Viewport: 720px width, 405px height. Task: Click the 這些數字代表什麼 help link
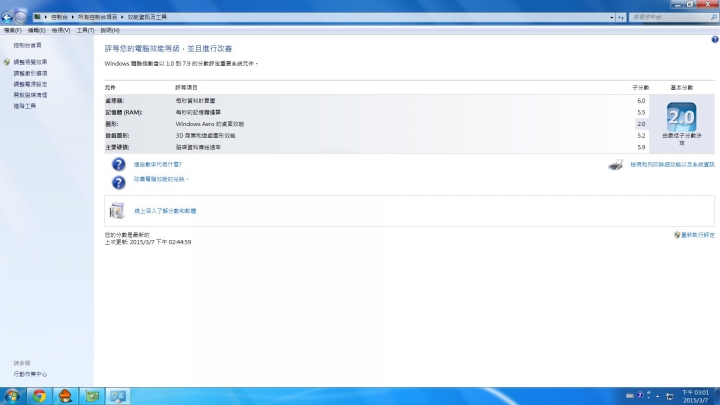pos(158,164)
